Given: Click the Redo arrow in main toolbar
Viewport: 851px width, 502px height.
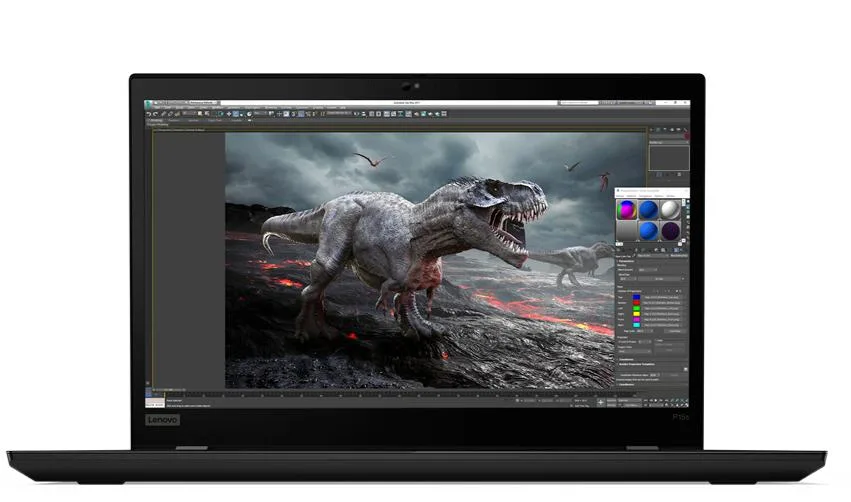Looking at the screenshot, I should [155, 114].
